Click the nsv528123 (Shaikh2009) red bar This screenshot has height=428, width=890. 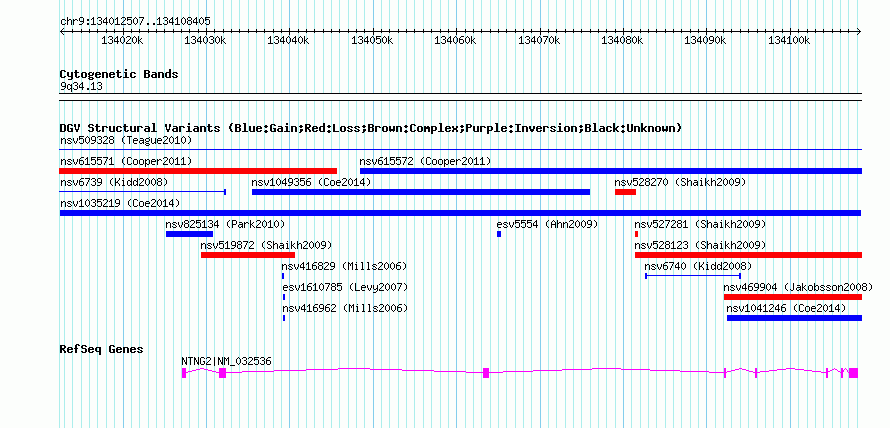coord(748,255)
